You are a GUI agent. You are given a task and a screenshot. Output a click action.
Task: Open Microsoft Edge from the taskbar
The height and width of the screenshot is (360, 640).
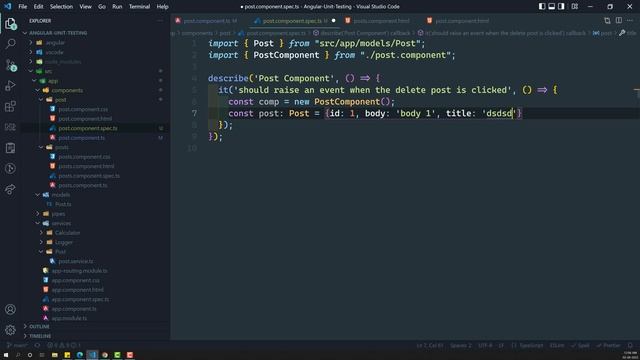(80, 355)
